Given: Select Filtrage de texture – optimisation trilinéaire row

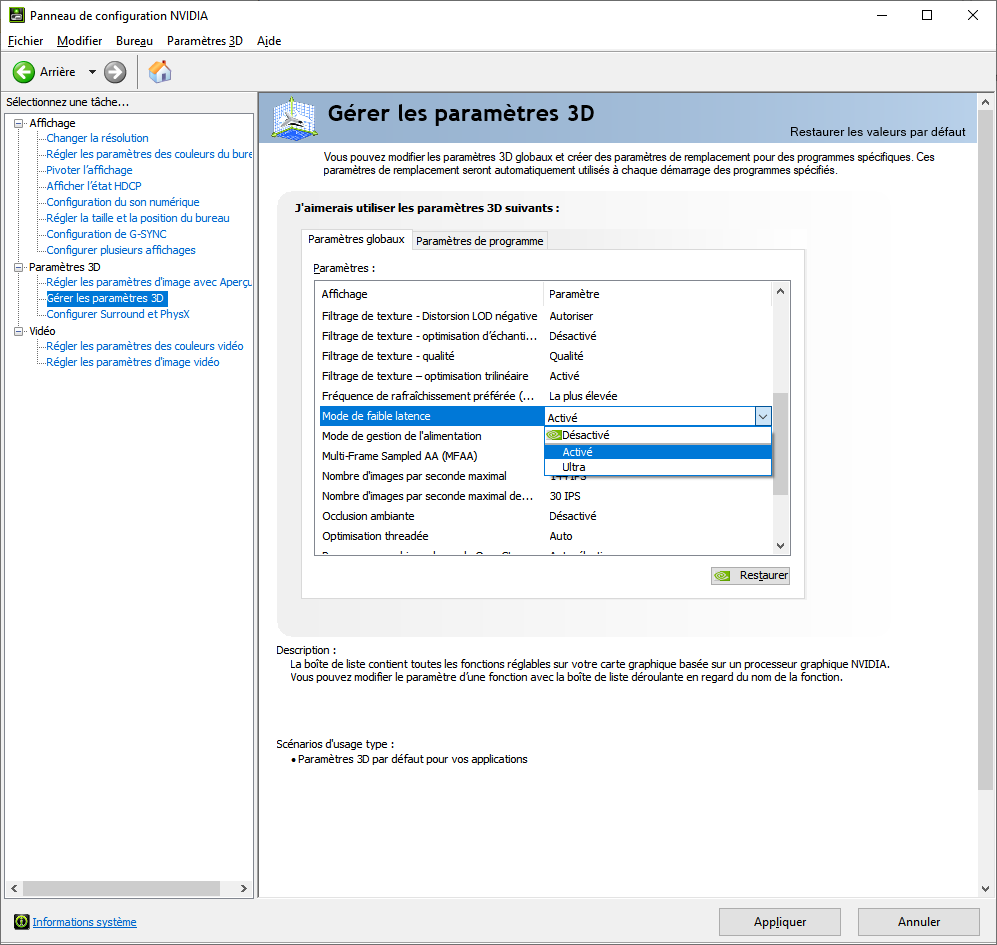Looking at the screenshot, I should point(546,376).
